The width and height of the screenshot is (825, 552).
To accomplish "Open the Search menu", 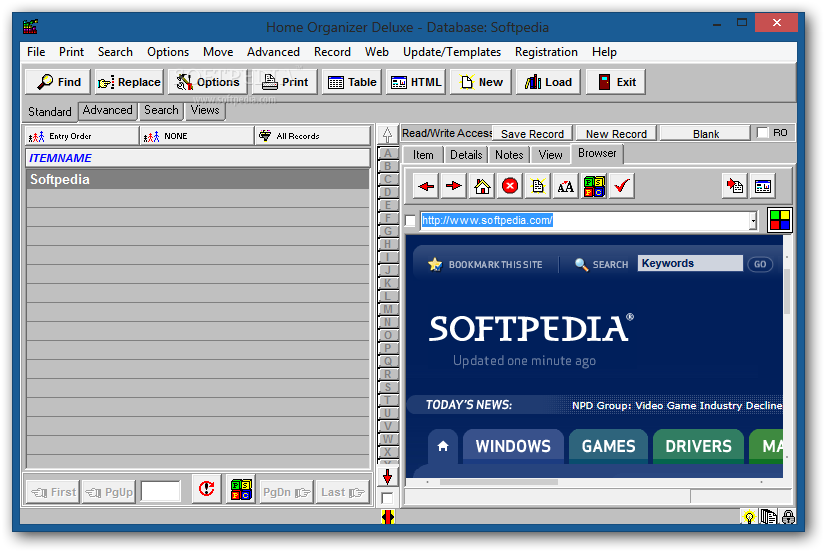I will click(x=115, y=52).
